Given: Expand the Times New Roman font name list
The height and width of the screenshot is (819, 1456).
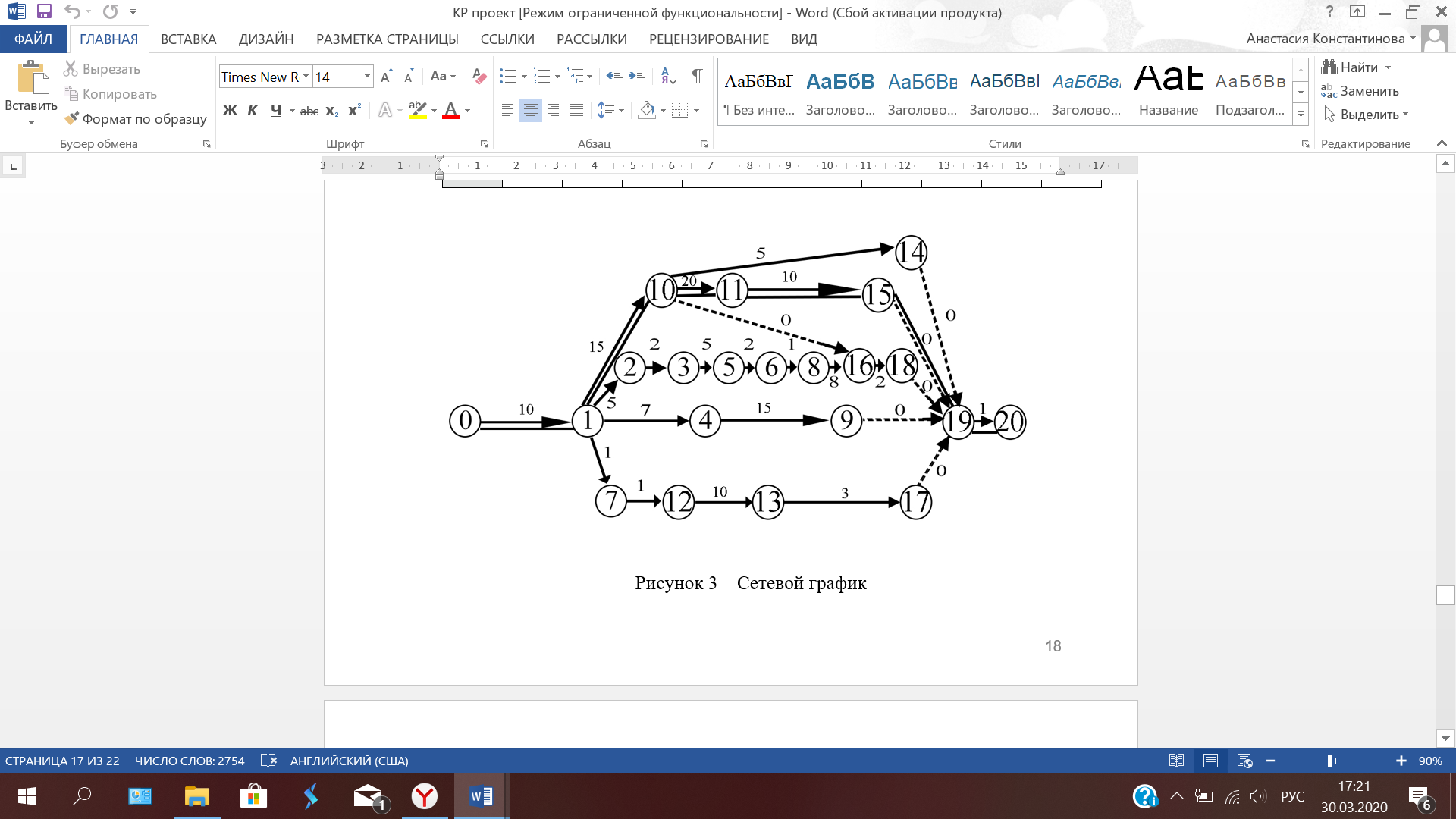Looking at the screenshot, I should [x=306, y=77].
